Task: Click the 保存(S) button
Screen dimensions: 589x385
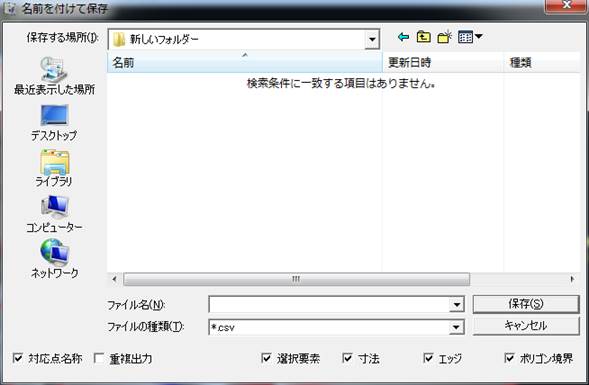Action: click(526, 304)
